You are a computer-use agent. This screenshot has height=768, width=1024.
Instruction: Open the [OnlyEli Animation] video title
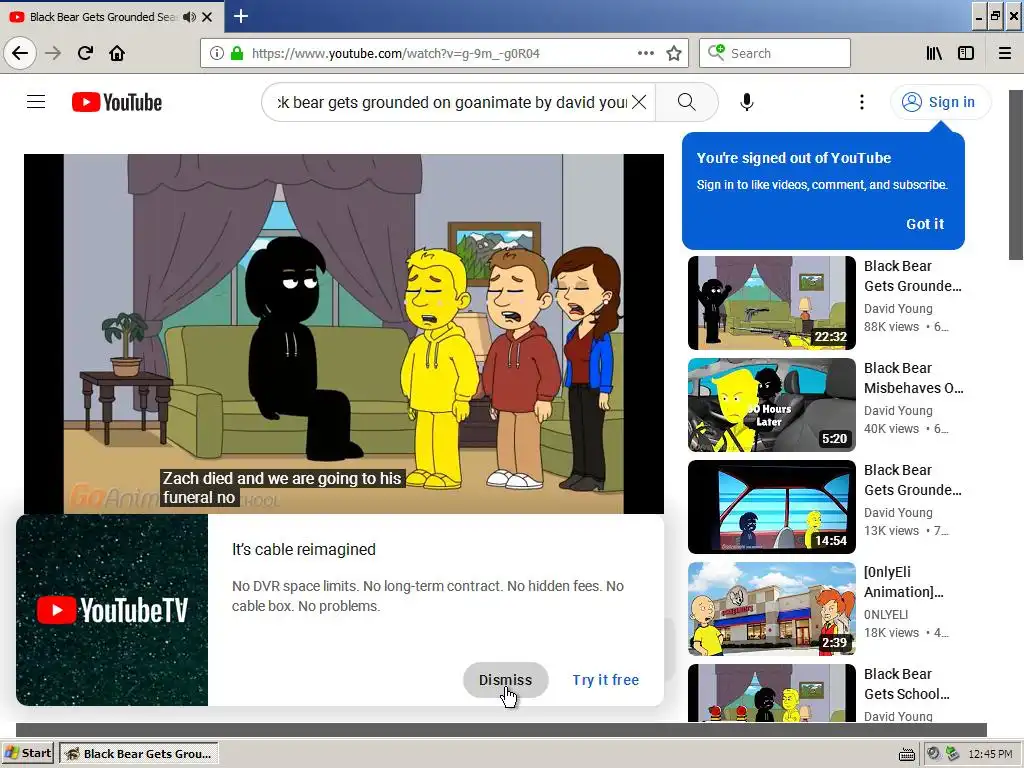pos(904,581)
